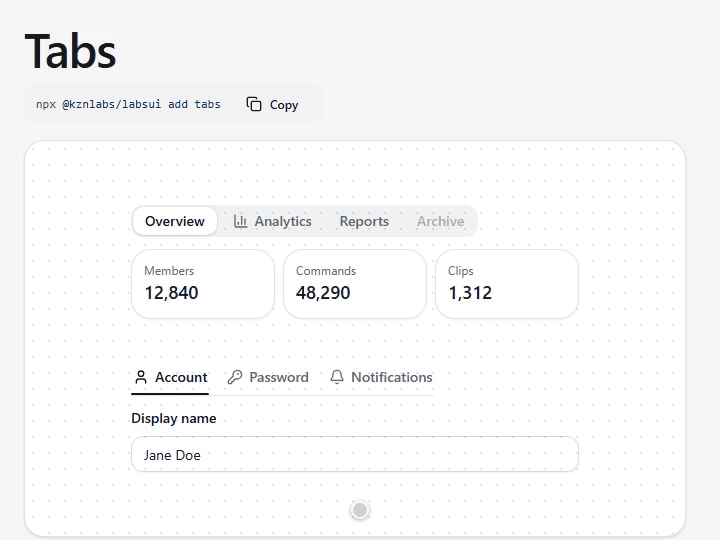Click the gray circular handle below input
This screenshot has height=540, width=720.
click(360, 510)
